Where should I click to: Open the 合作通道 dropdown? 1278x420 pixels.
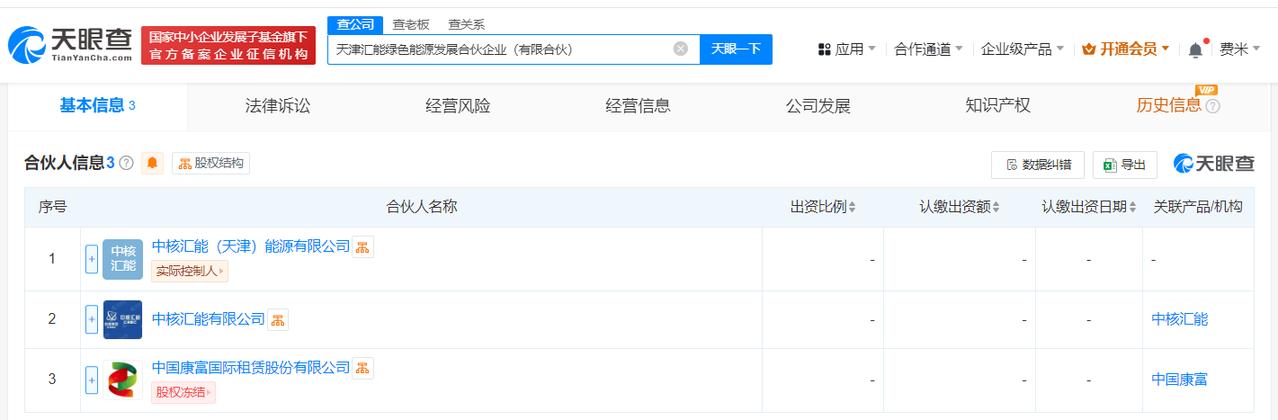929,49
